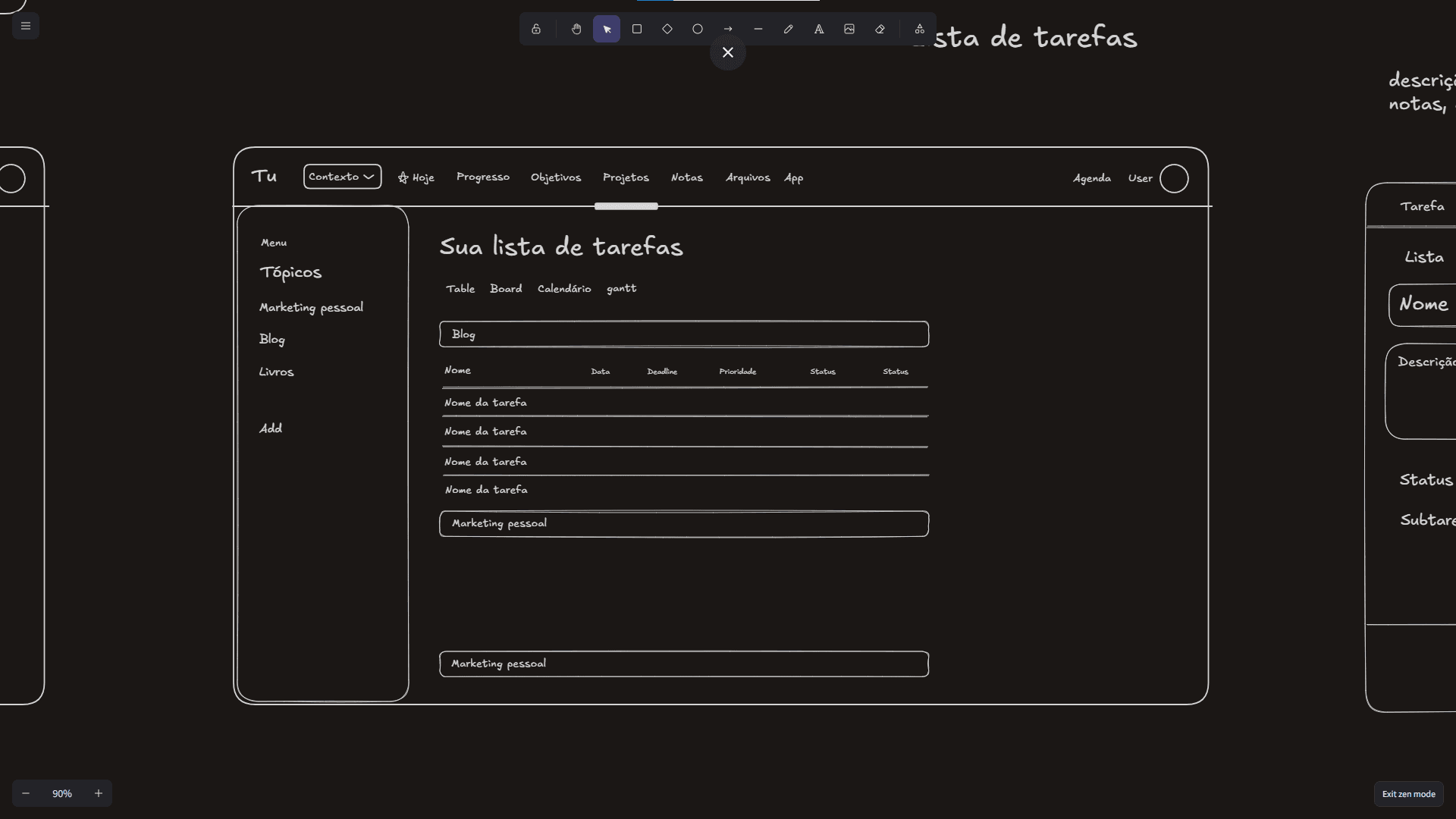1456x819 pixels.
Task: Activate the Eraser tool
Action: click(880, 29)
